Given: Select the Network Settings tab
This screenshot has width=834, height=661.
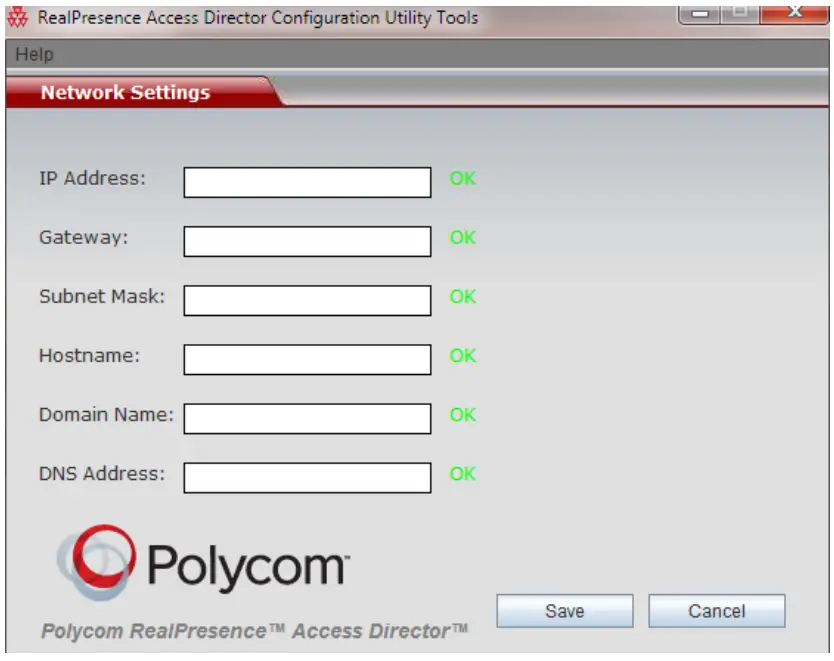Looking at the screenshot, I should [126, 92].
